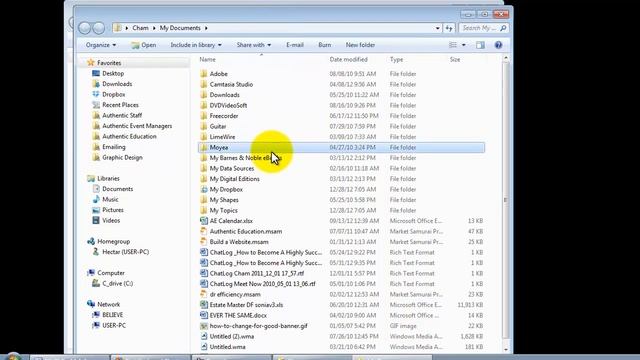Click the Open toolbar button

[x=144, y=45]
